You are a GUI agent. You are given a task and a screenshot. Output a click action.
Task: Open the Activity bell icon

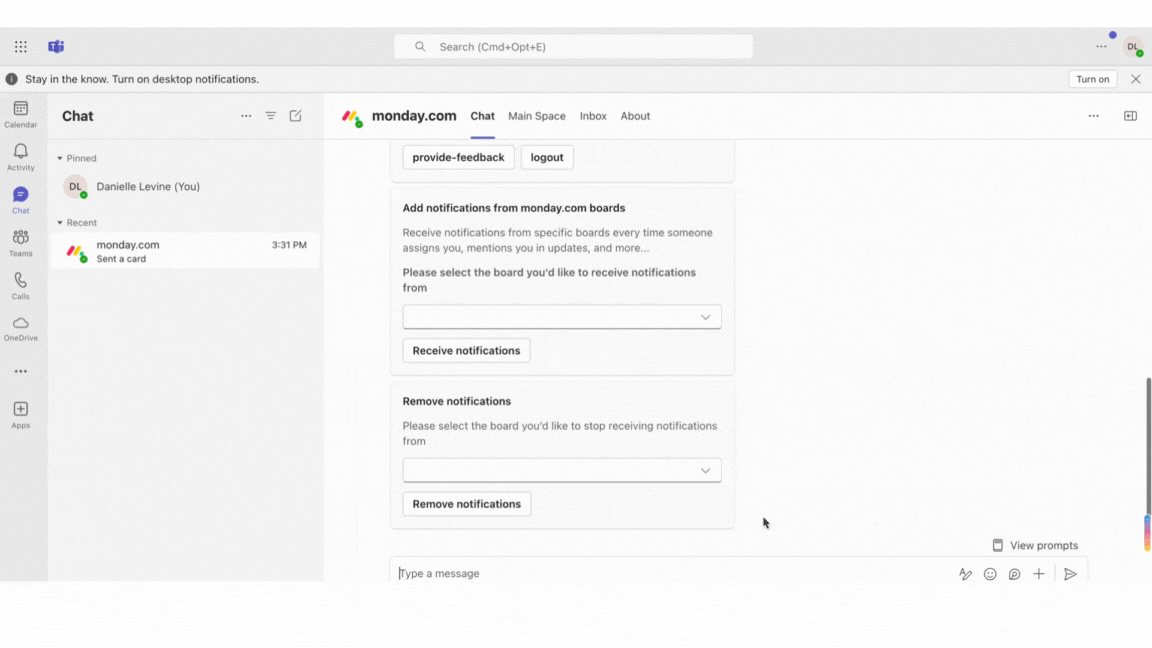[21, 157]
